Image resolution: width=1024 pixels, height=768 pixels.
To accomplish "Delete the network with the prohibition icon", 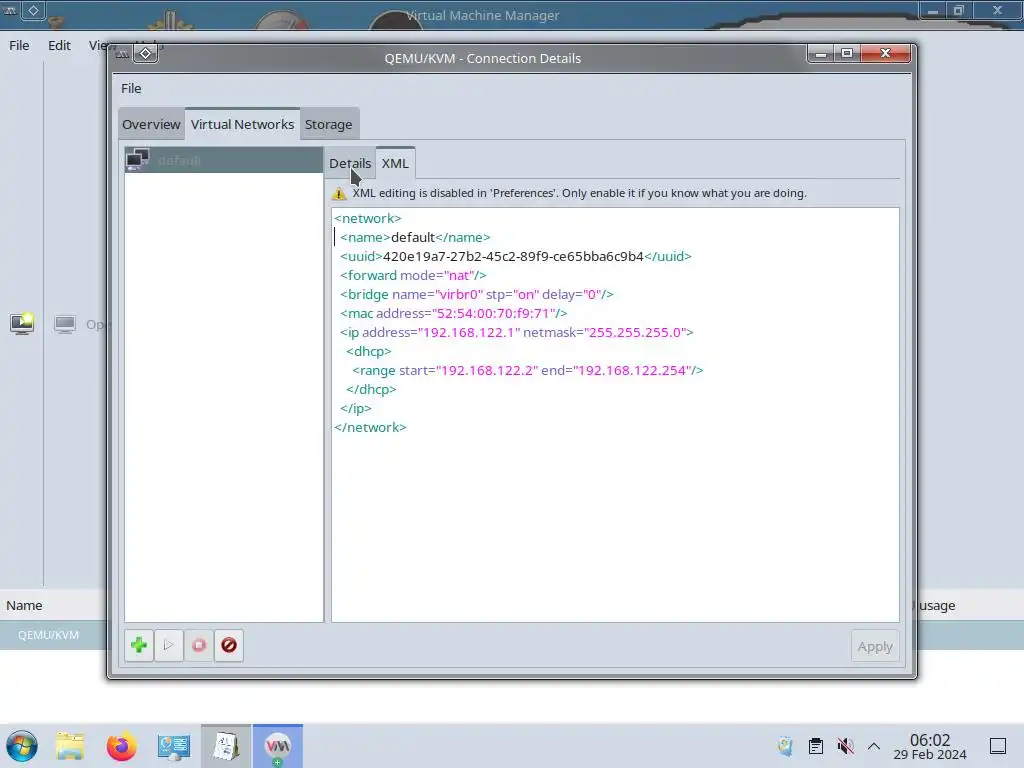I will pyautogui.click(x=229, y=646).
